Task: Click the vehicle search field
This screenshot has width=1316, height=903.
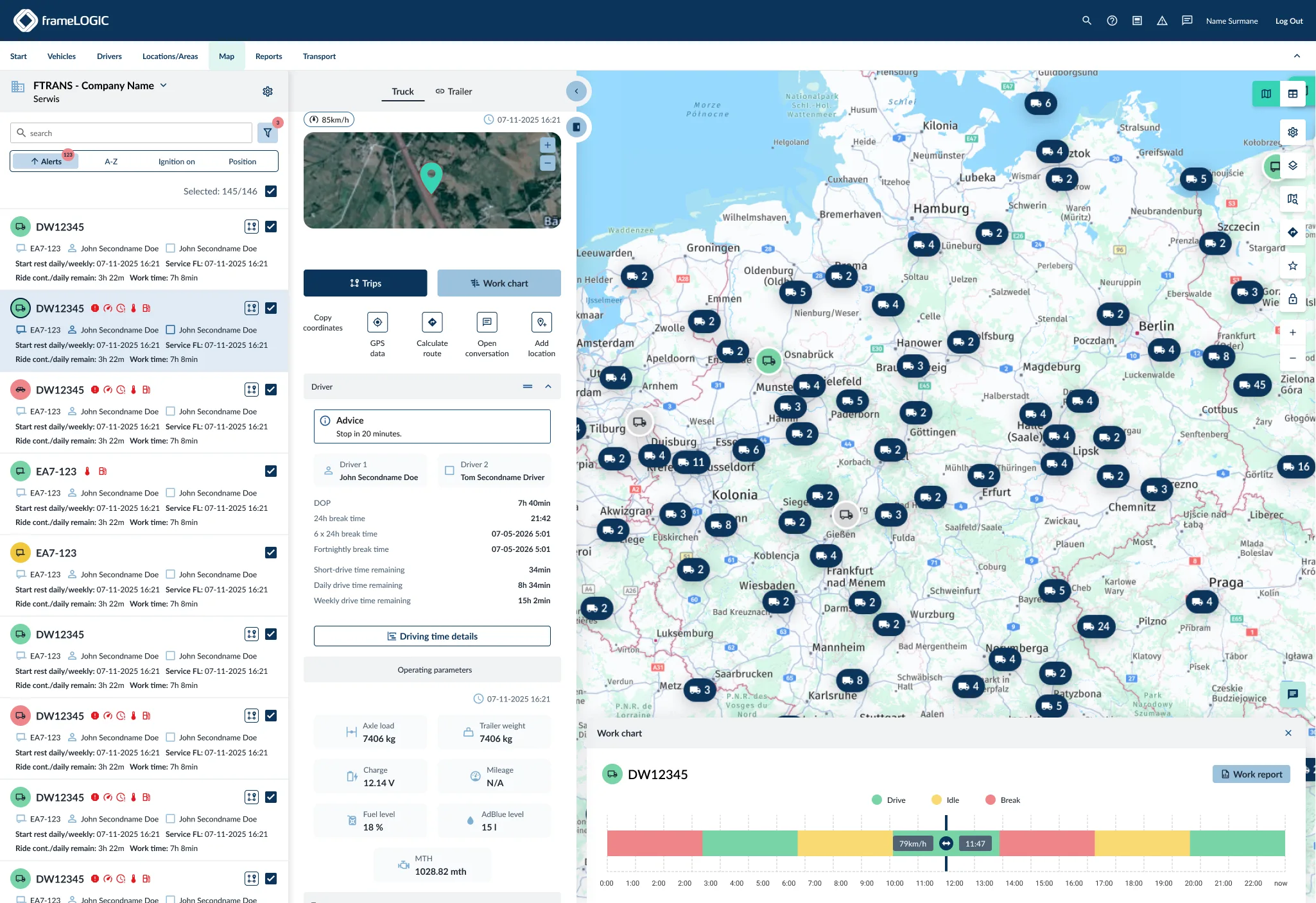Action: point(131,133)
